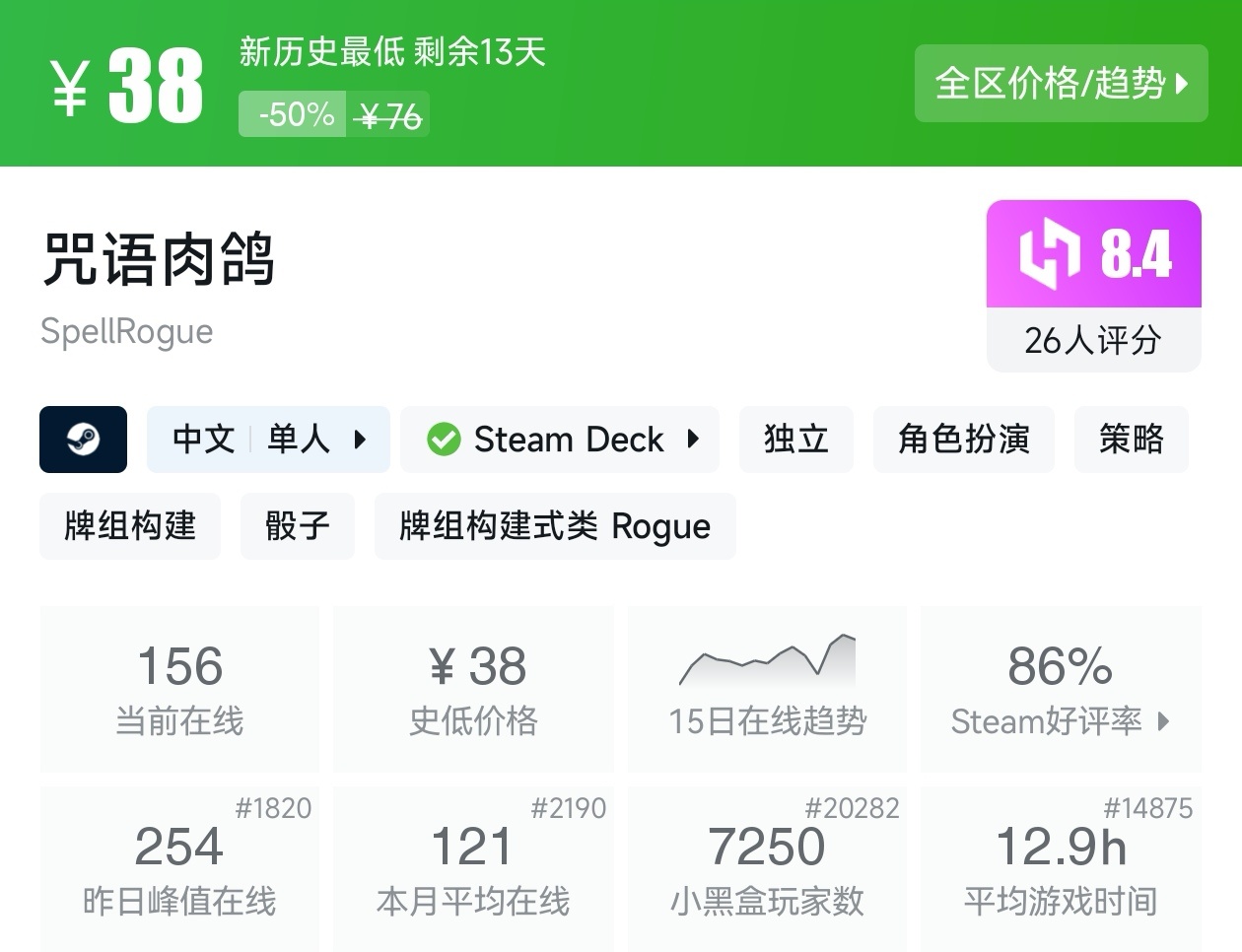This screenshot has width=1242, height=952.
Task: Expand Steam好评率 details arrow
Action: [1163, 721]
